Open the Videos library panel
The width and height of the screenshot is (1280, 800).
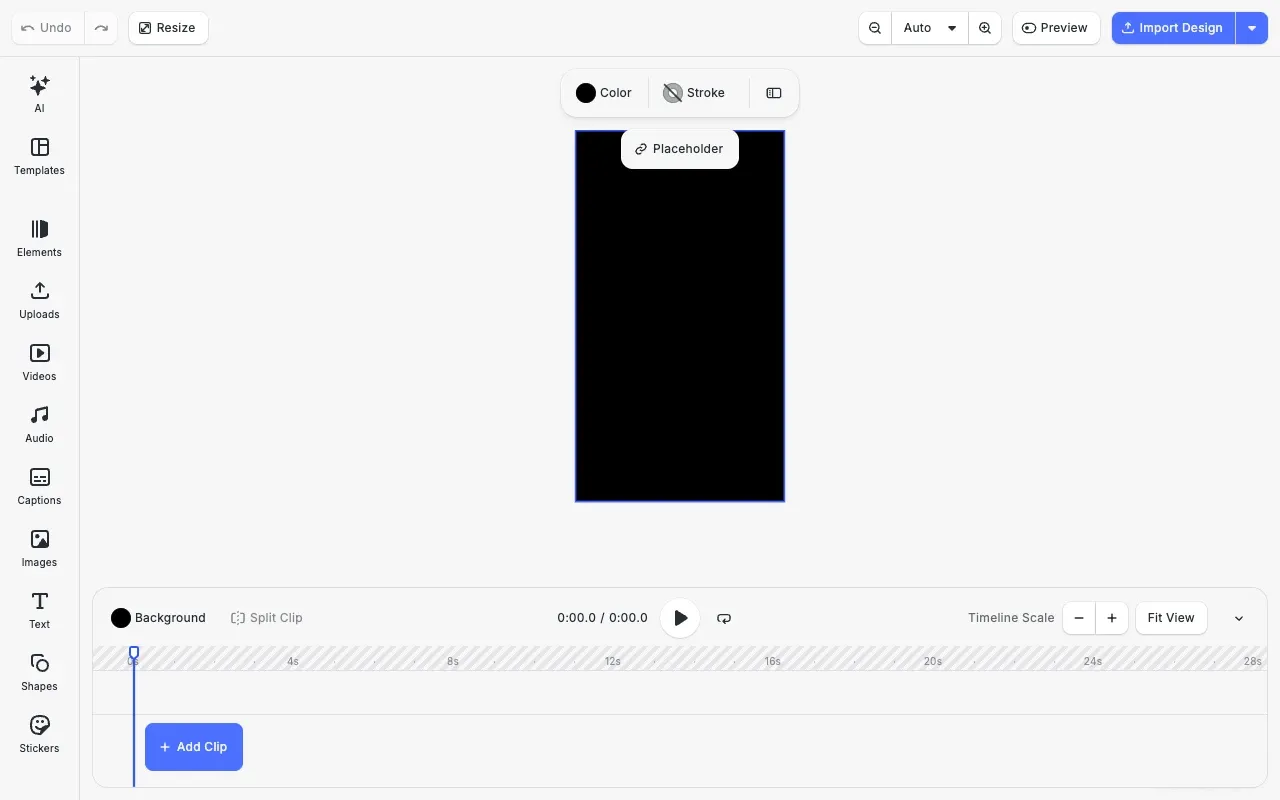(x=39, y=361)
